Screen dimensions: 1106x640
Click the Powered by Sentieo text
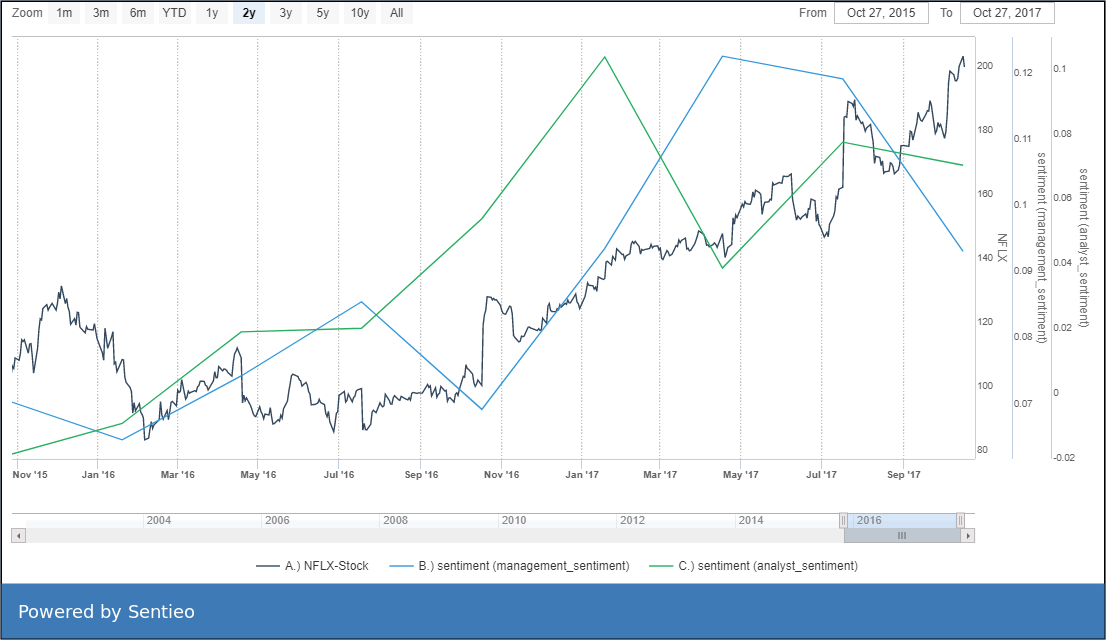point(107,612)
